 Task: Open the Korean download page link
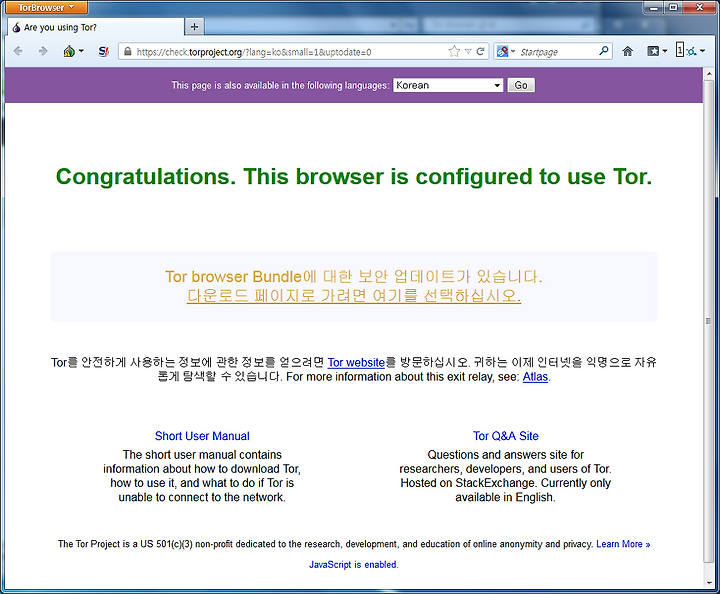354,296
